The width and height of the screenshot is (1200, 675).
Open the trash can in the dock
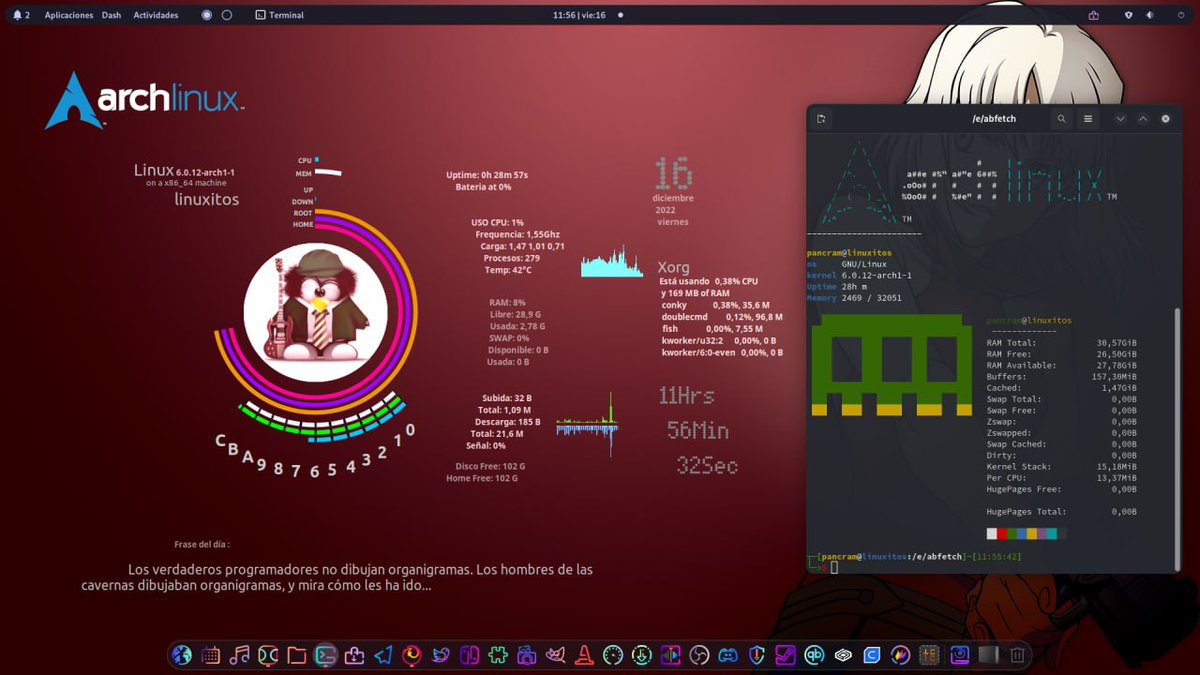click(1017, 655)
